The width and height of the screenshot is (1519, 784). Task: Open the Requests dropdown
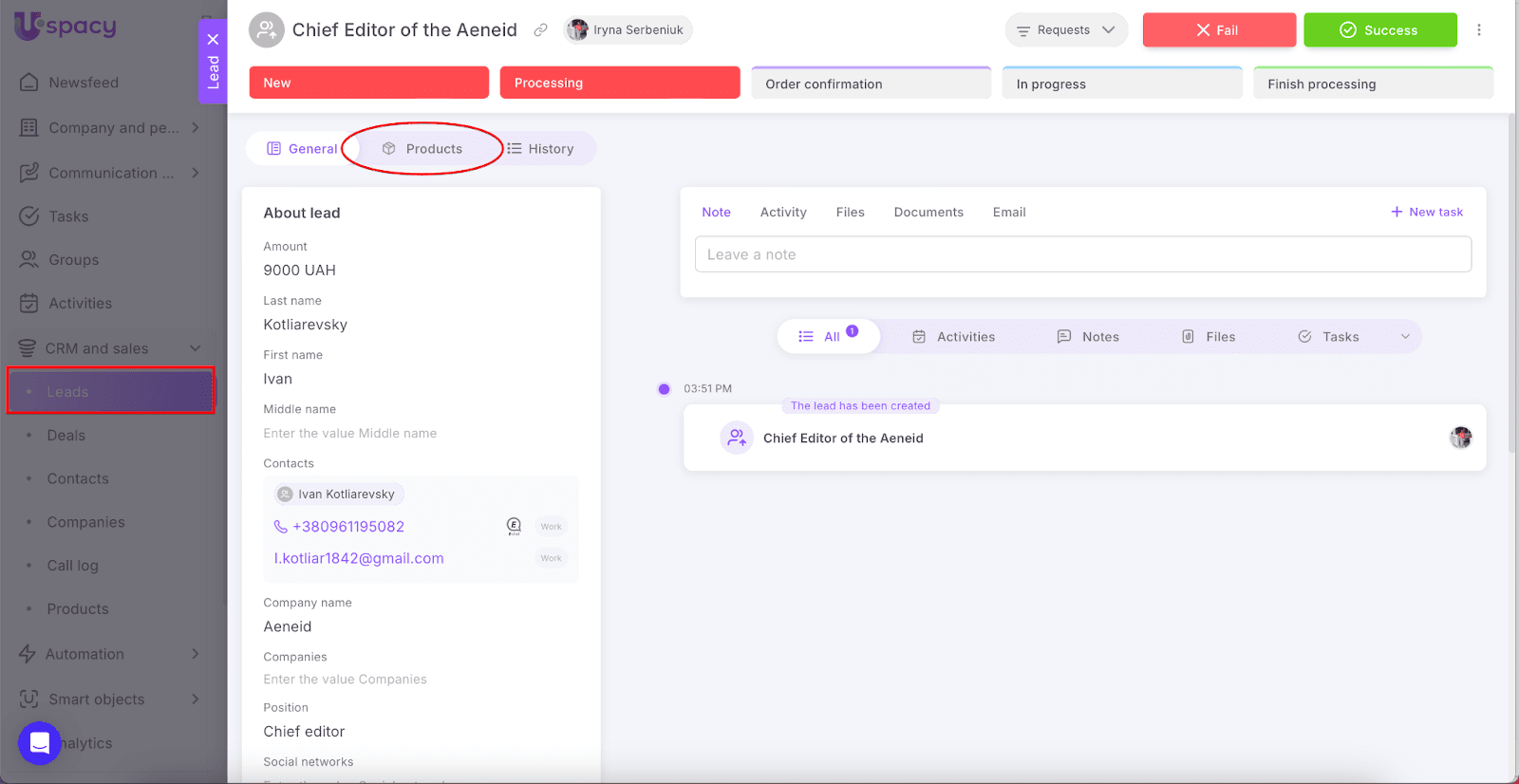(x=1065, y=30)
